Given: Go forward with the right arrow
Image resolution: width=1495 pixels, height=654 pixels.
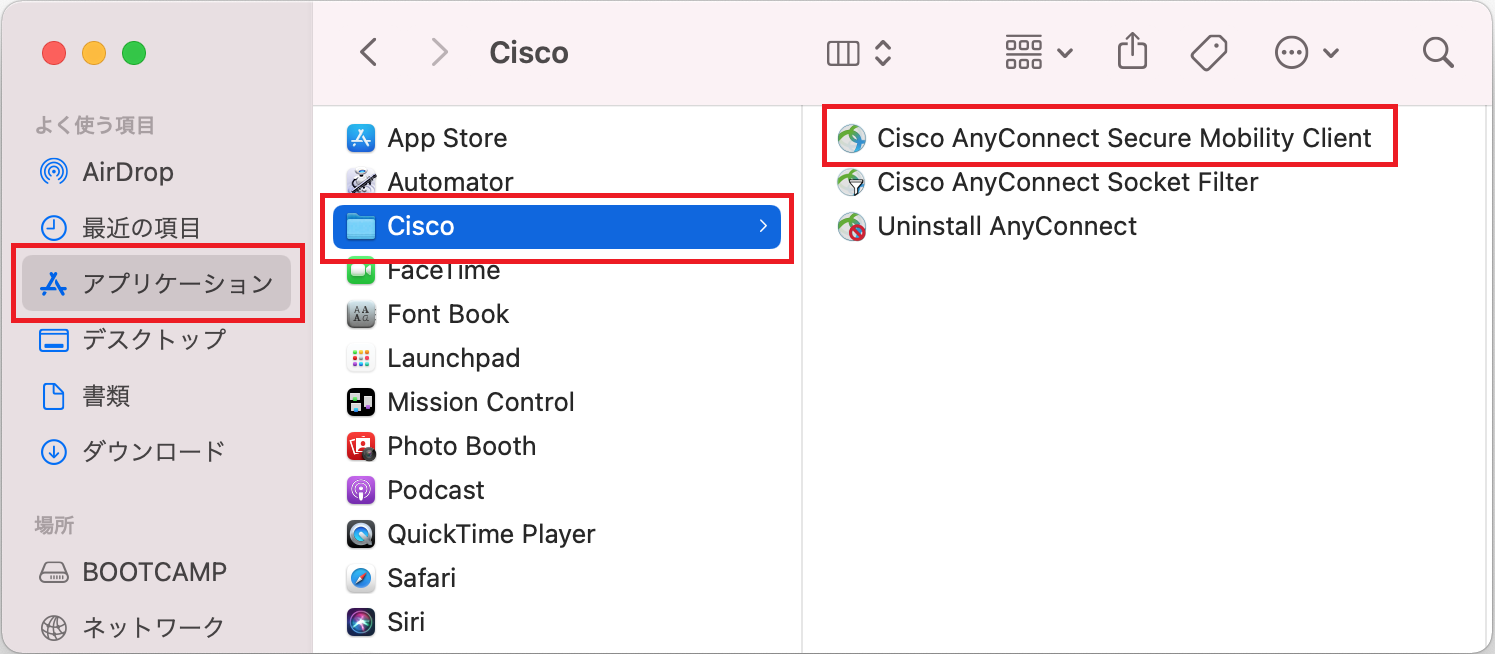Looking at the screenshot, I should pyautogui.click(x=439, y=52).
